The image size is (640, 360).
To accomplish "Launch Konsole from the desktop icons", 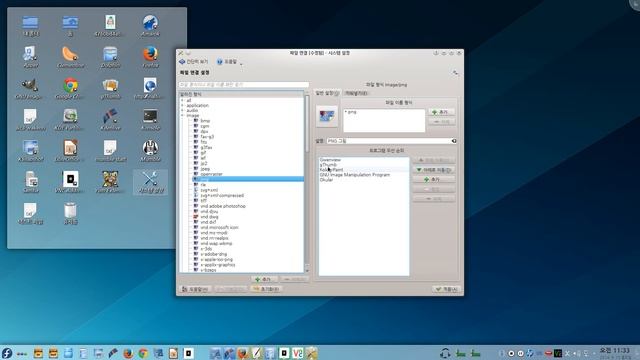I will point(150,120).
